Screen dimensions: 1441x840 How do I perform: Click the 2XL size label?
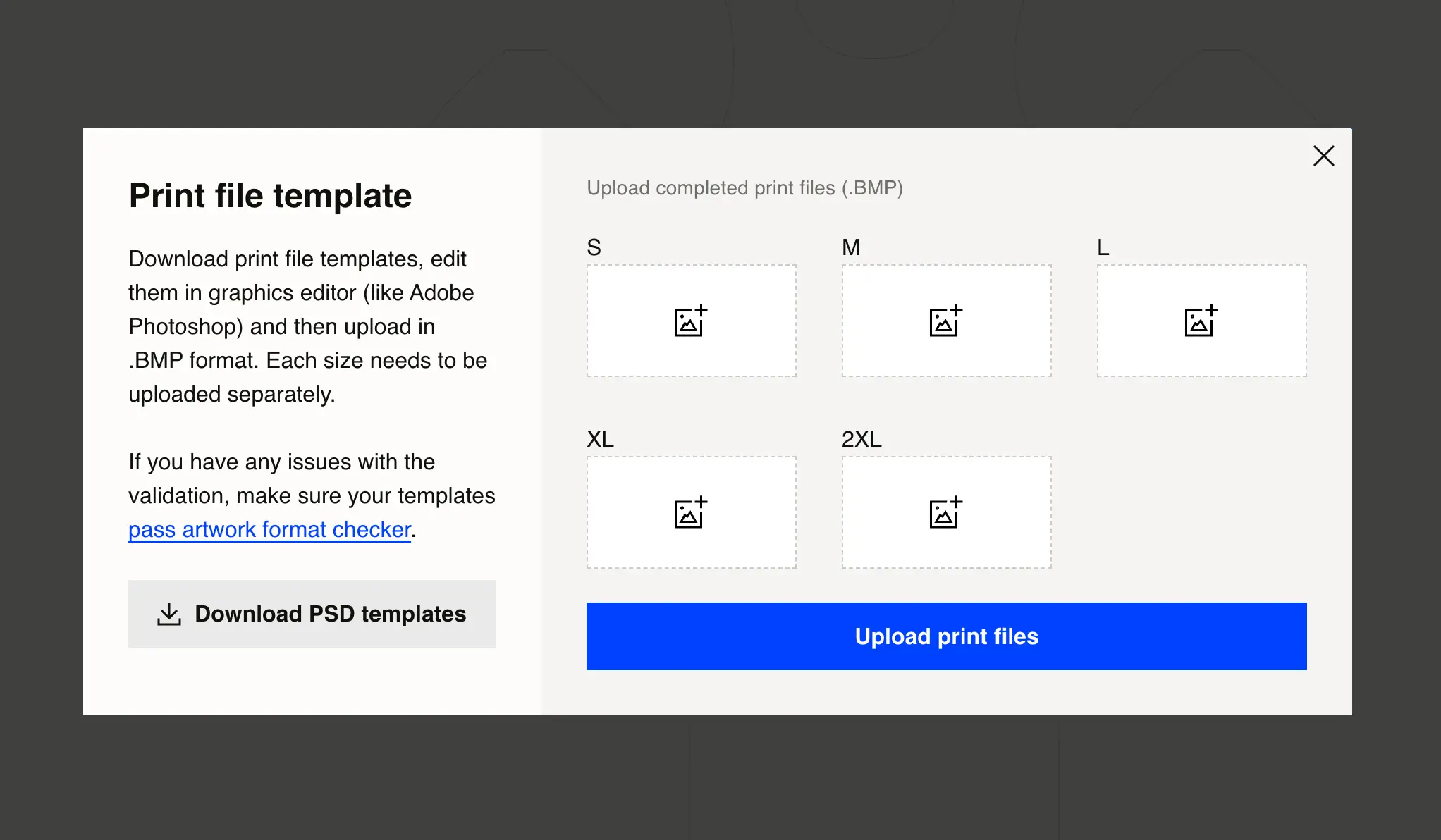[x=861, y=439]
